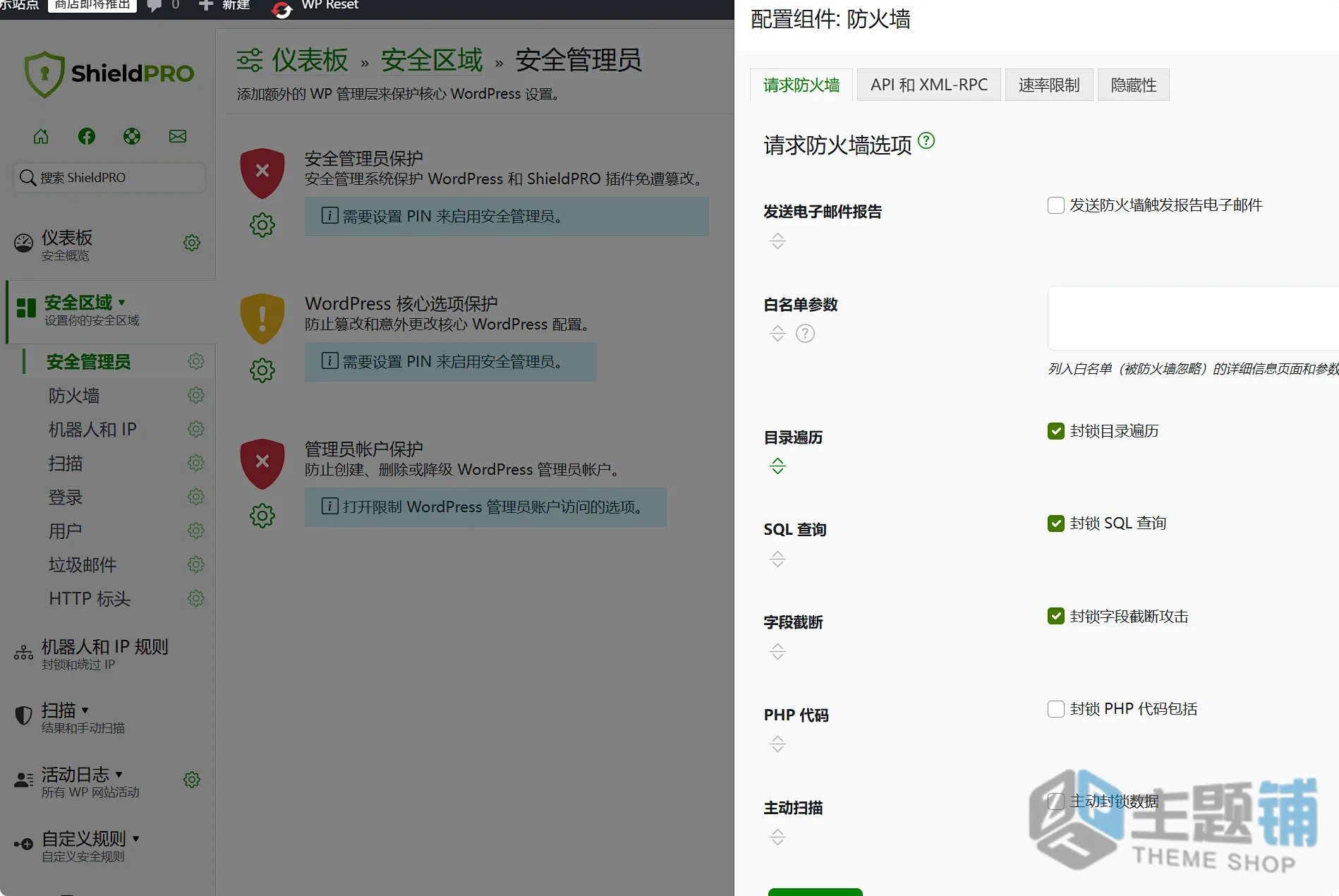
Task: Open the comments bubble in admin bar
Action: (154, 6)
